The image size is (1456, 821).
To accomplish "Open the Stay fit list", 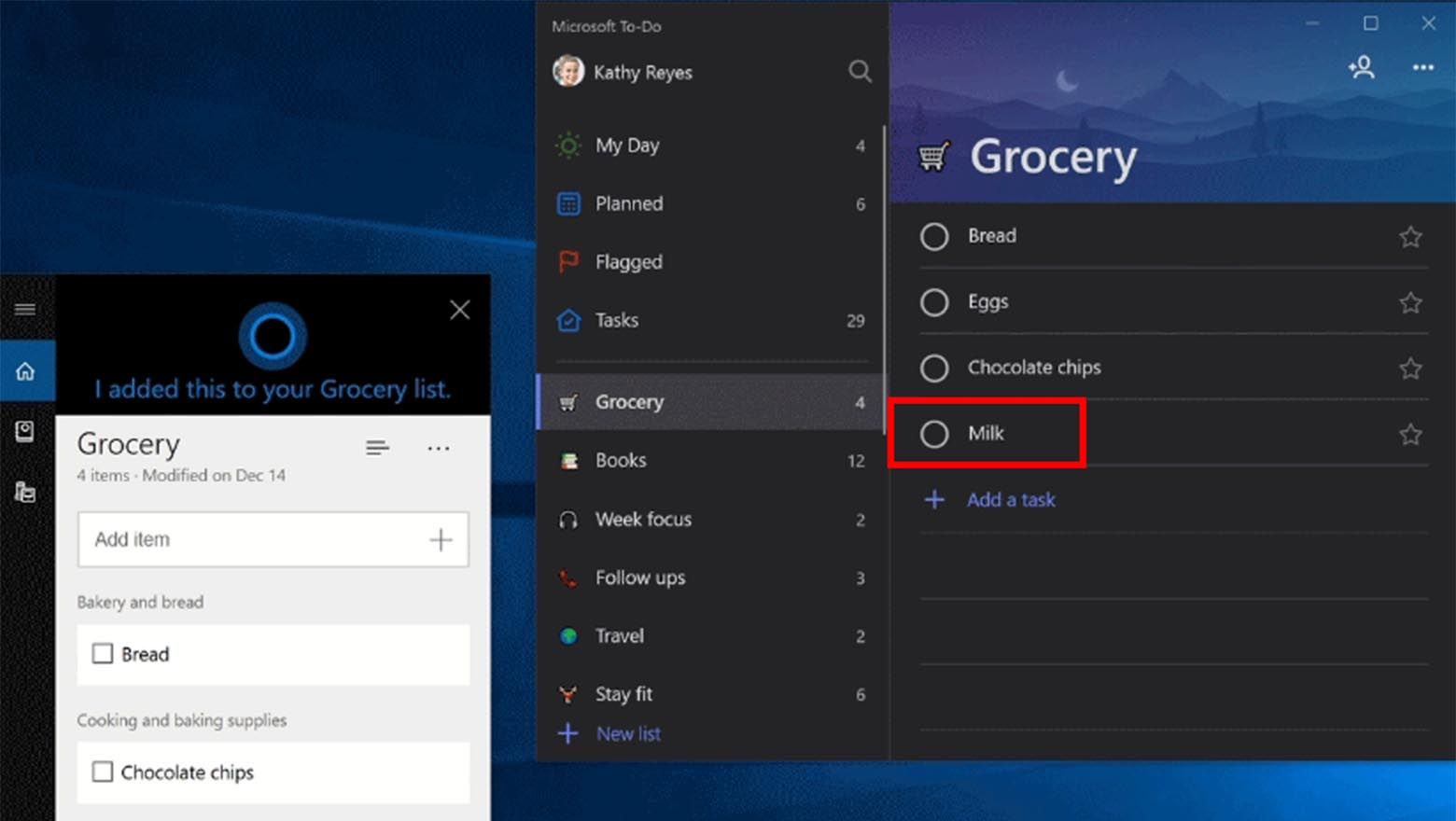I will coord(711,694).
